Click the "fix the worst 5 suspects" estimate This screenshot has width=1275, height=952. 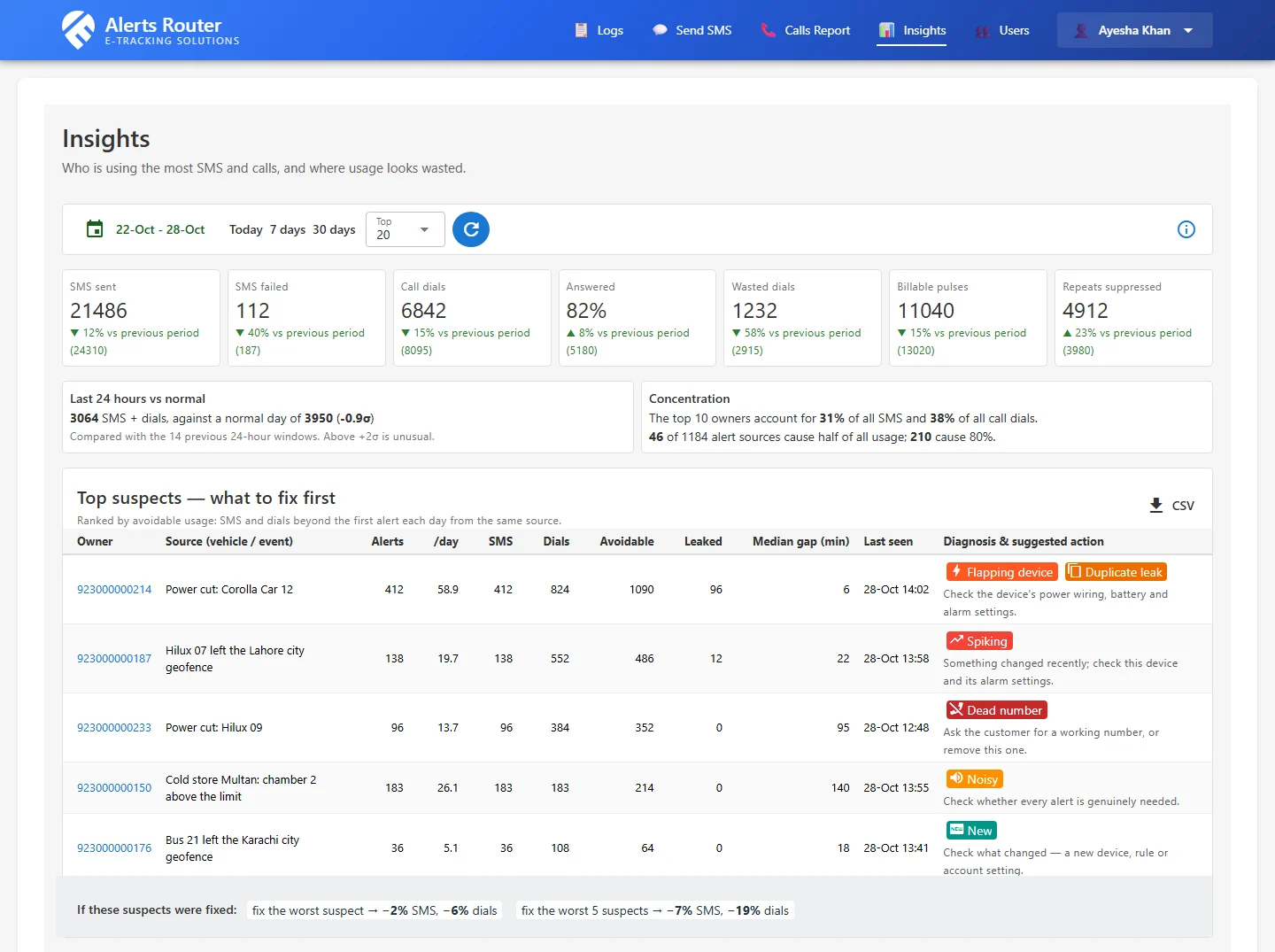coord(655,910)
